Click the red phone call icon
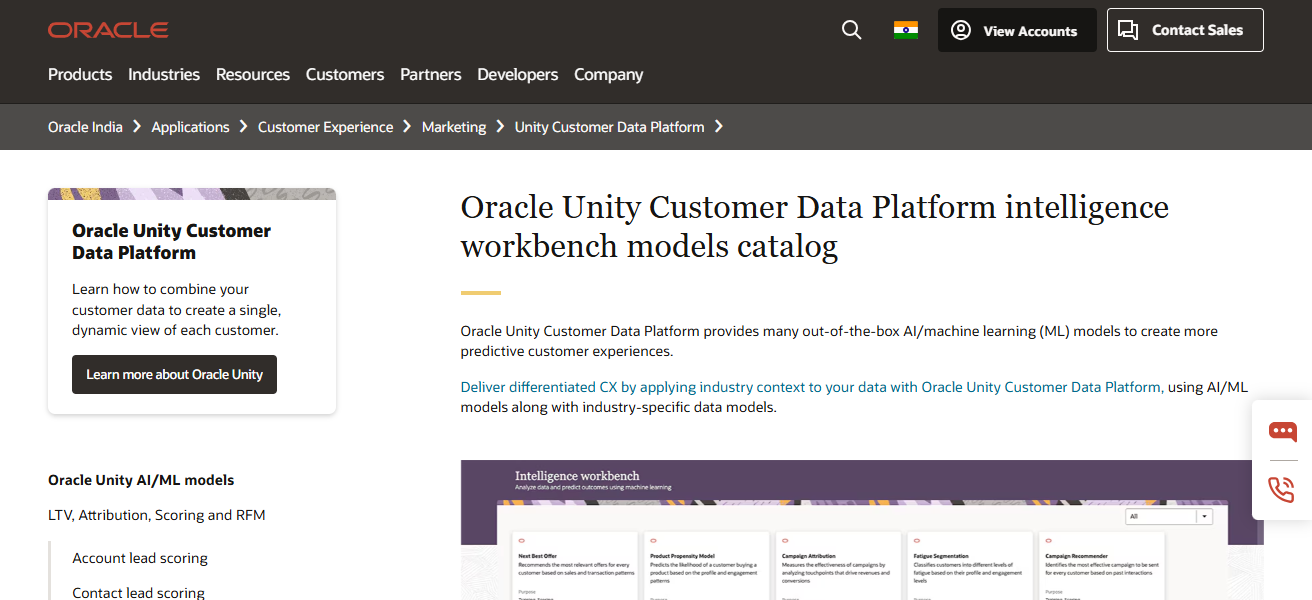1312x600 pixels. [1283, 490]
